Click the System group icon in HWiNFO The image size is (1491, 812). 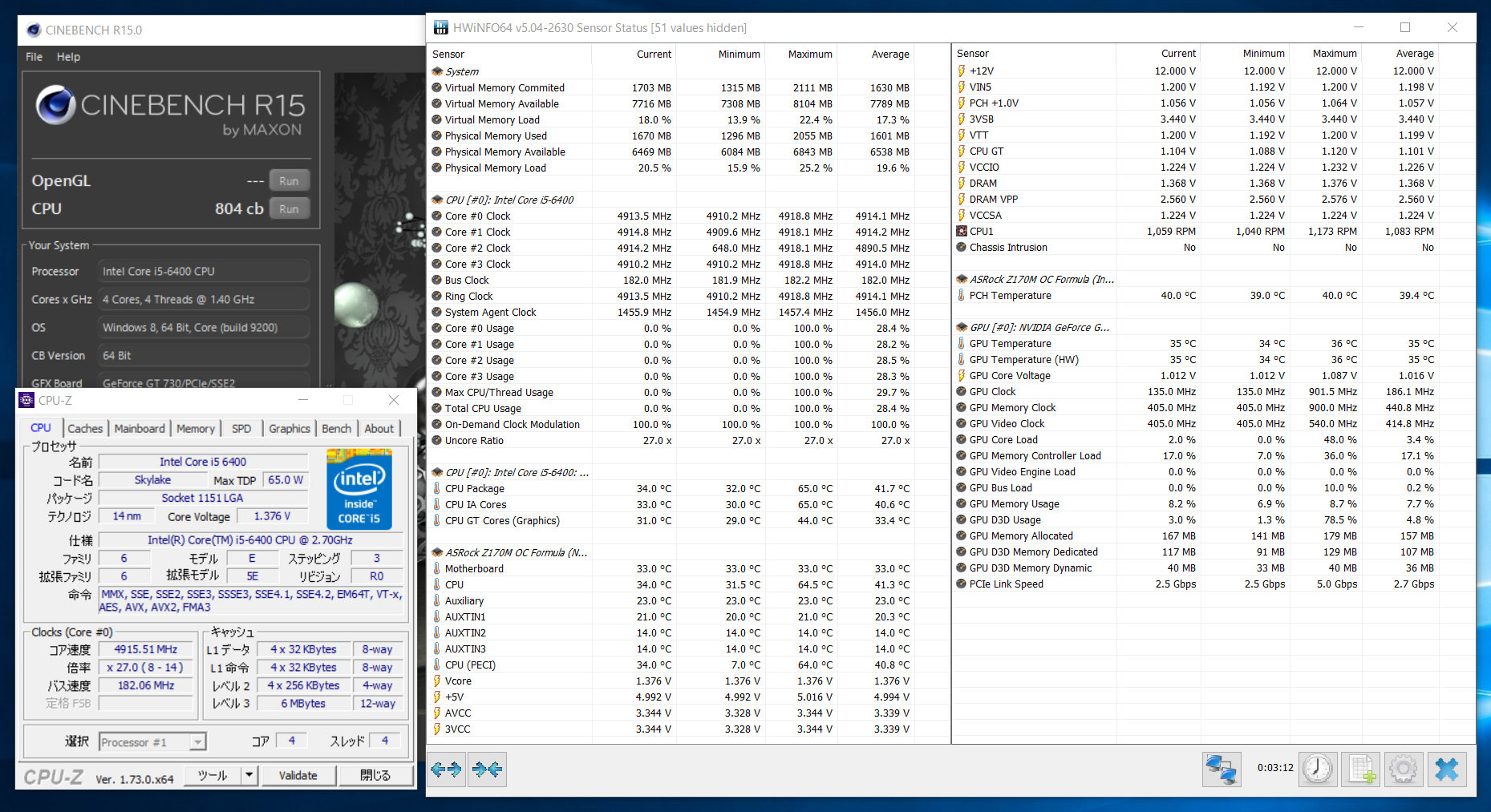tap(437, 71)
